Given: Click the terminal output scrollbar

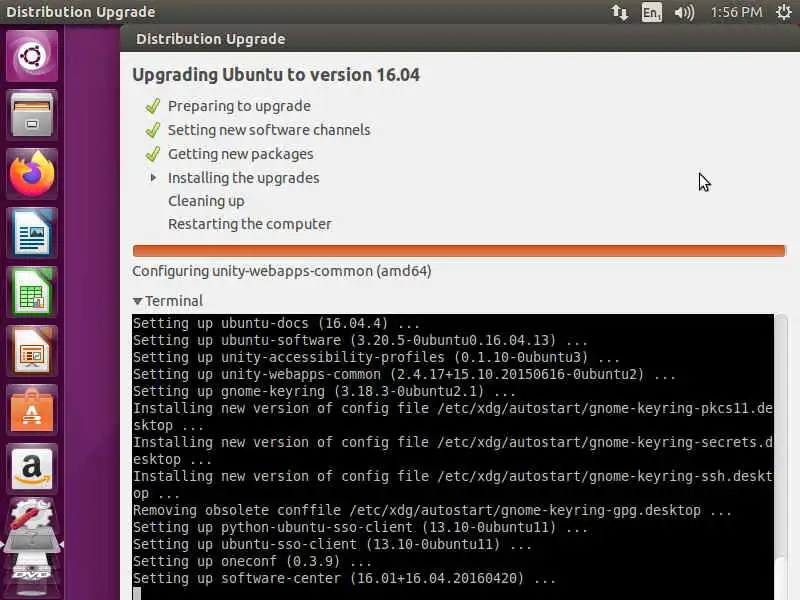Looking at the screenshot, I should (x=781, y=457).
